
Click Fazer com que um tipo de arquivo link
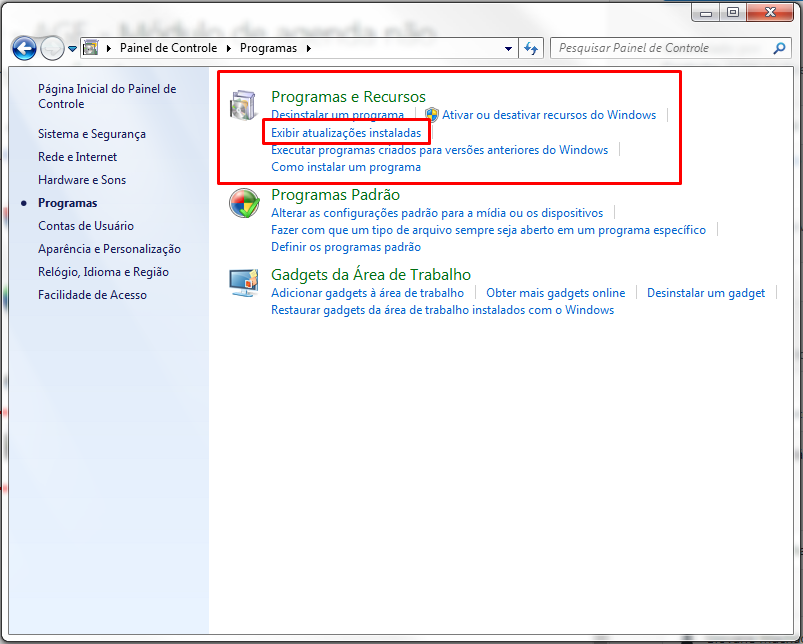pyautogui.click(x=488, y=230)
